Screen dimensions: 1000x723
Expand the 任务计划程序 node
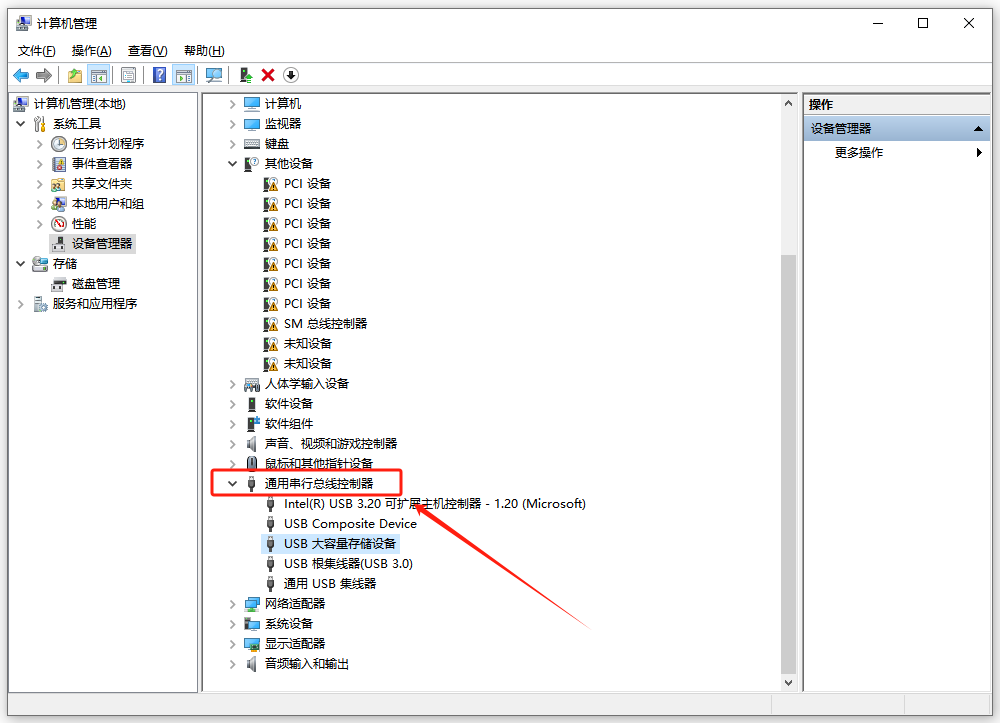click(x=40, y=144)
